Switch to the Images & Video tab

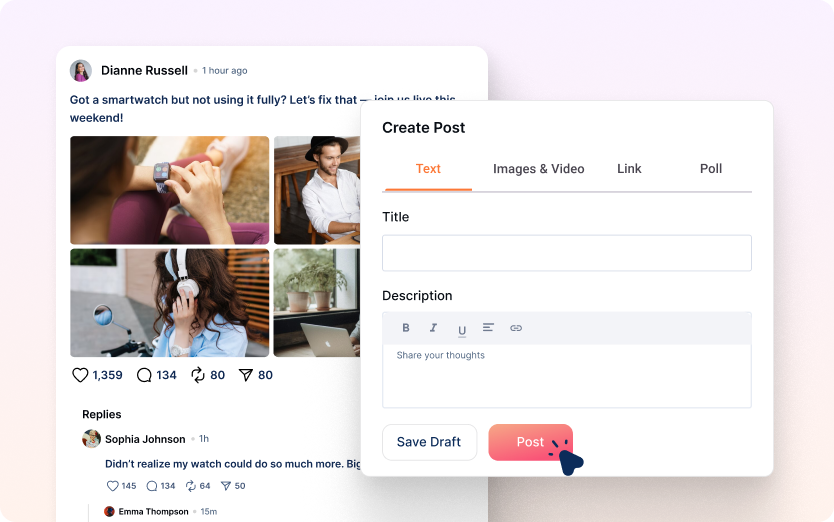tap(538, 169)
